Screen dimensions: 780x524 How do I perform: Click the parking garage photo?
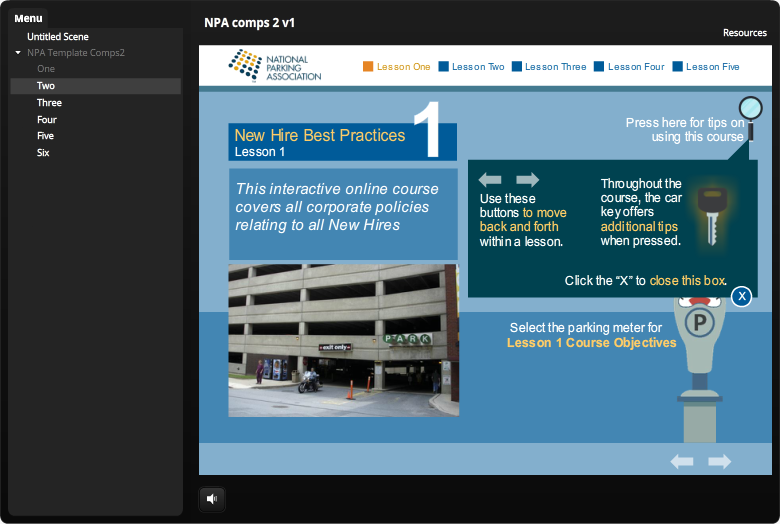(343, 340)
